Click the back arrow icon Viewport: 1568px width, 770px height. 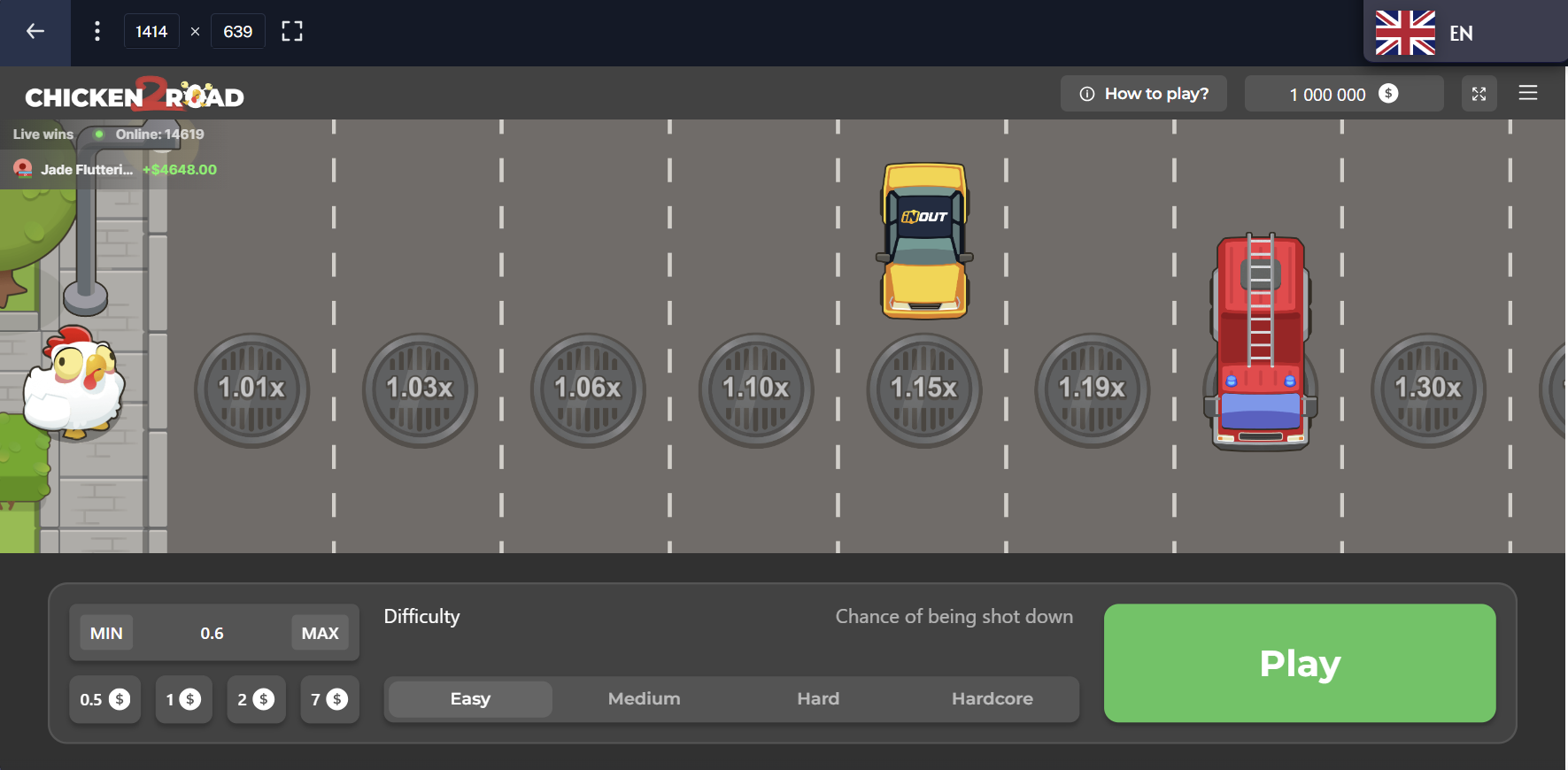[x=35, y=32]
